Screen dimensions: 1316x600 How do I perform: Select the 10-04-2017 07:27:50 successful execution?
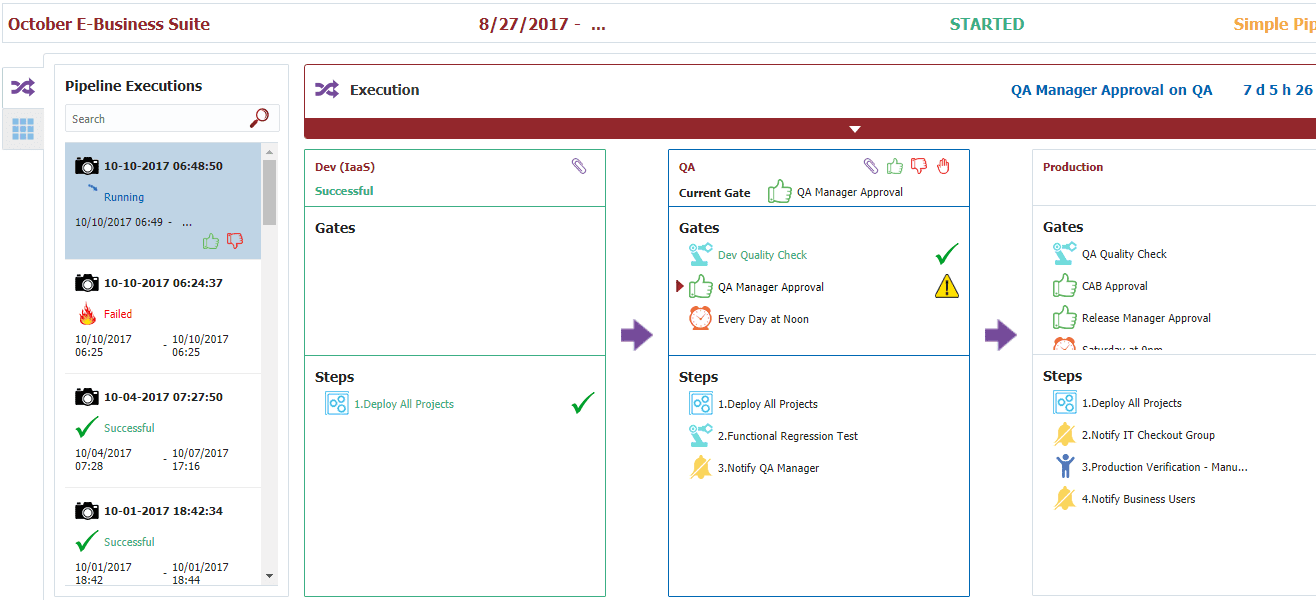163,431
